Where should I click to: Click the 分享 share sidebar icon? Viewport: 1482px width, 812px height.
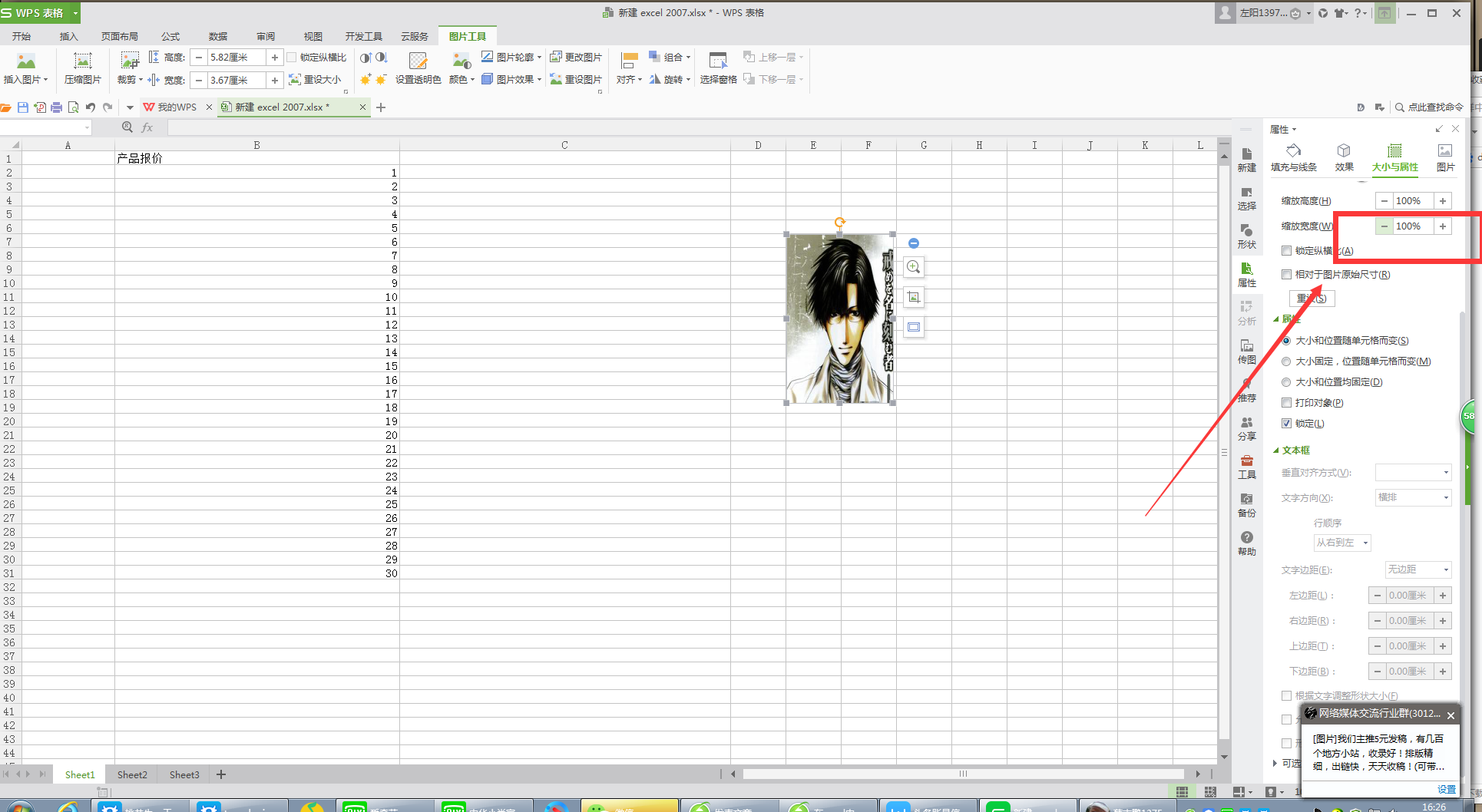1246,428
